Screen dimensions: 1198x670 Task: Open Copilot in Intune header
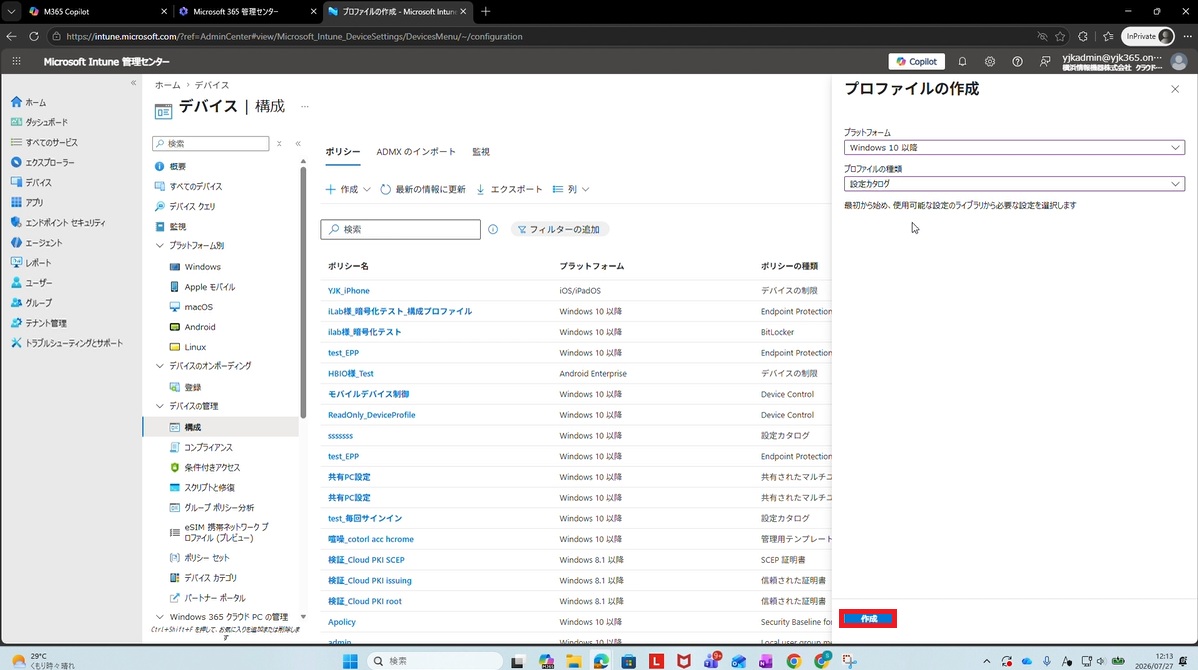[916, 61]
